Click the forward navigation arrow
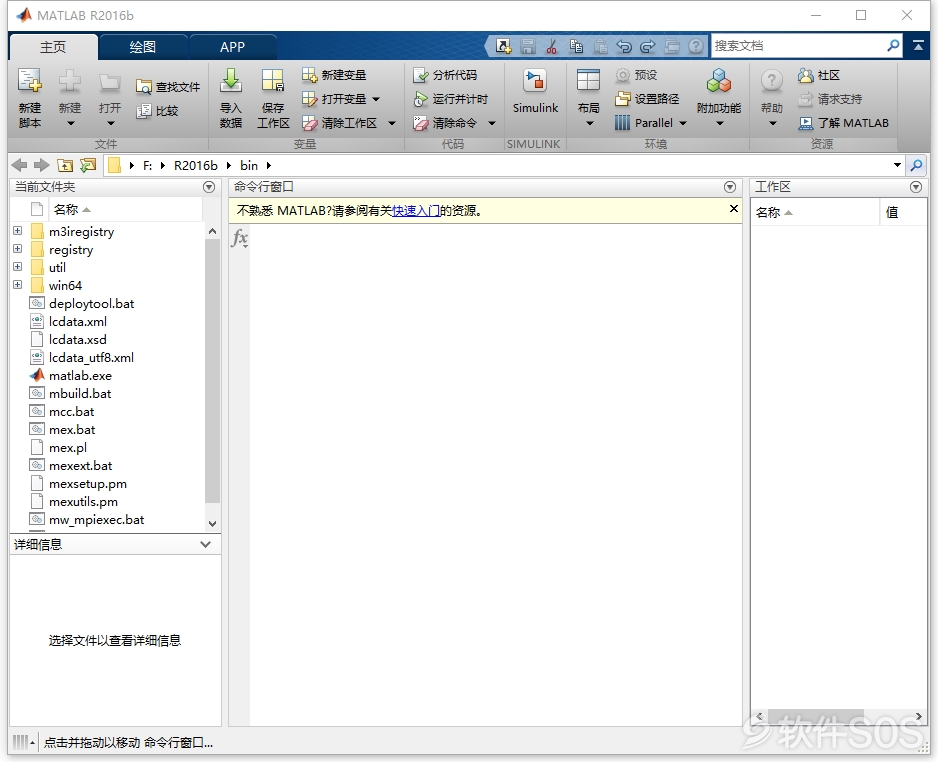Screen dimensions: 938x762 tap(41, 166)
